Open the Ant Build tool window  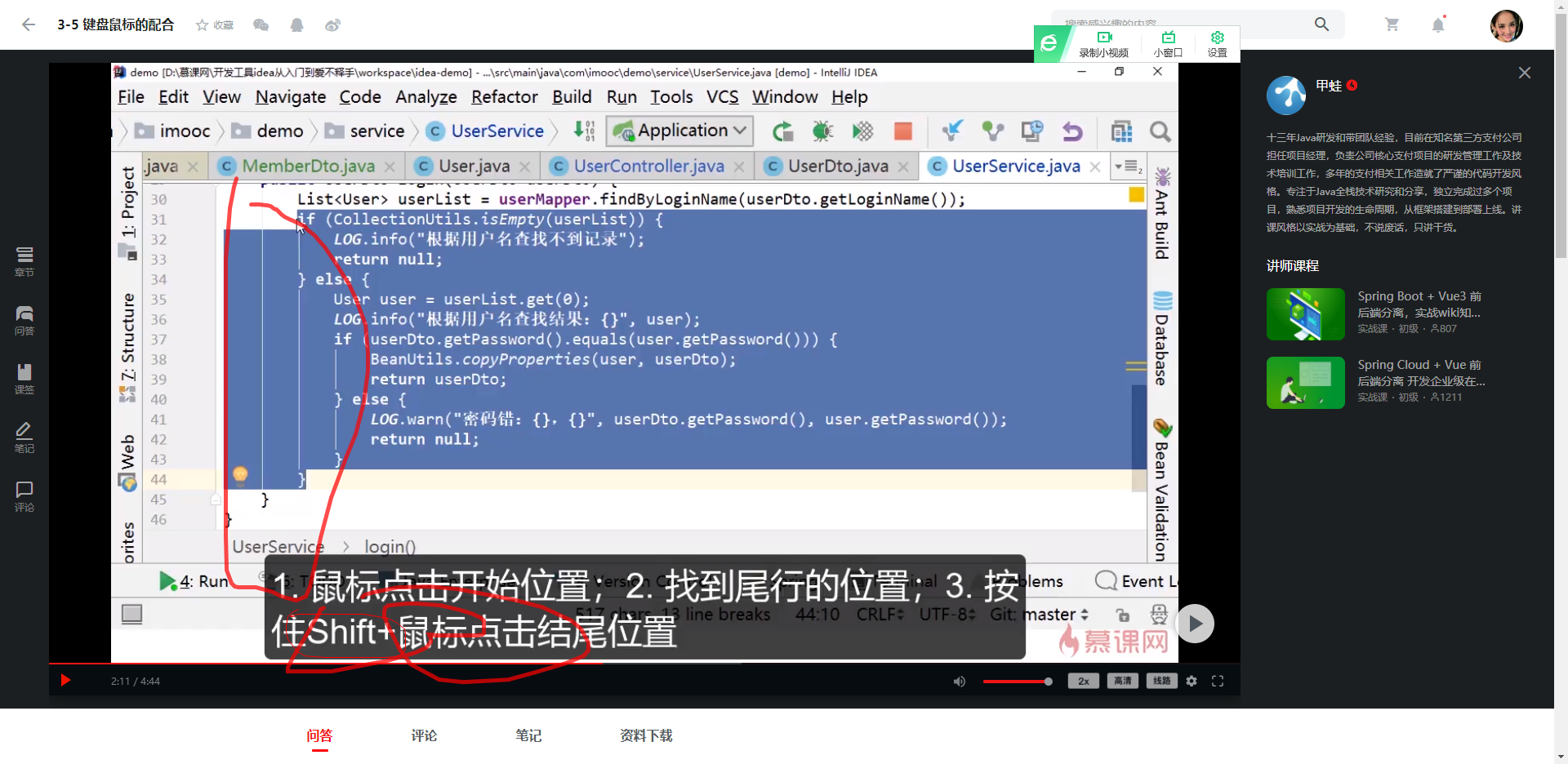point(1162,212)
